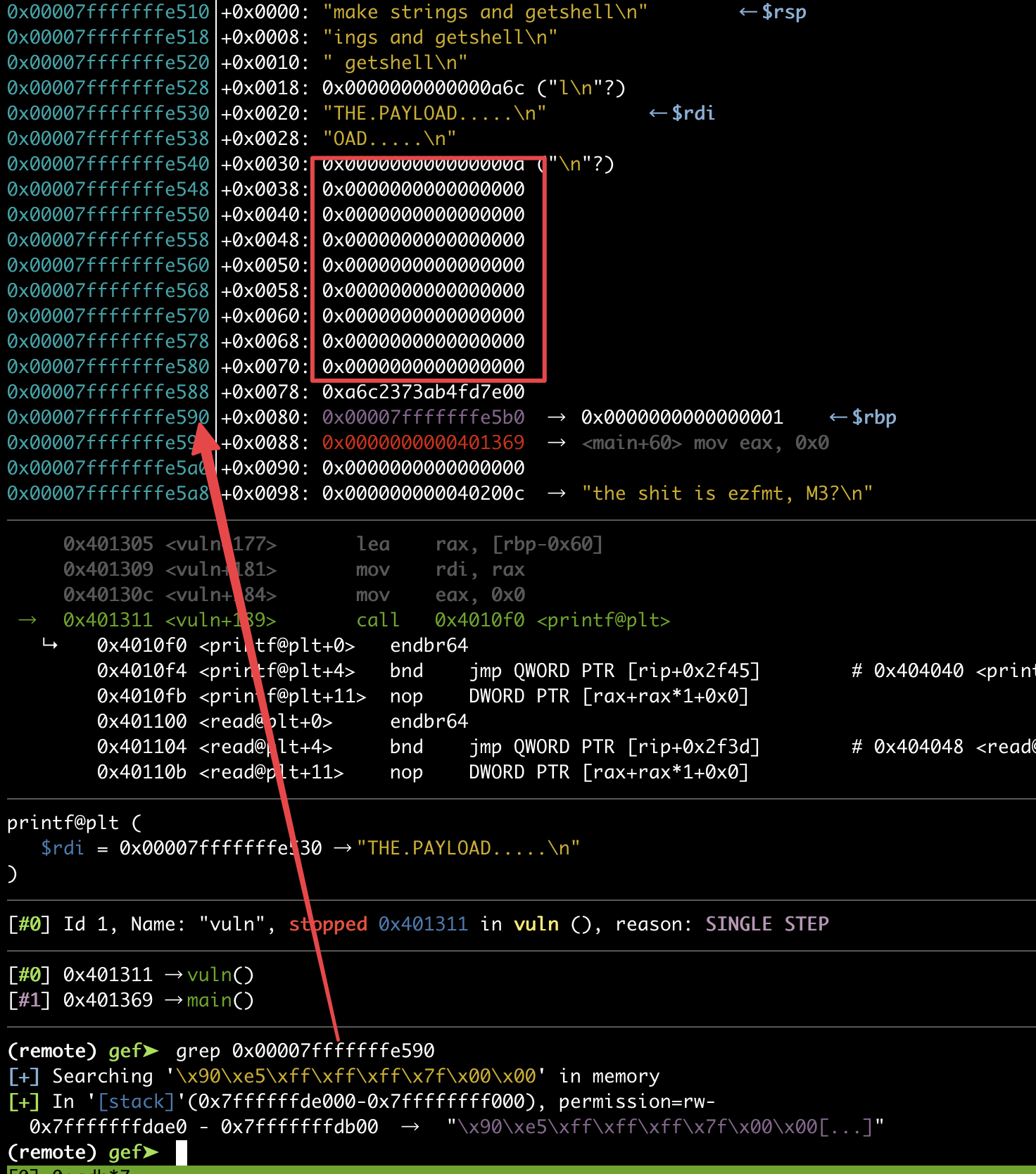Click comment address 0x404040
The image size is (1036, 1174).
(x=918, y=671)
